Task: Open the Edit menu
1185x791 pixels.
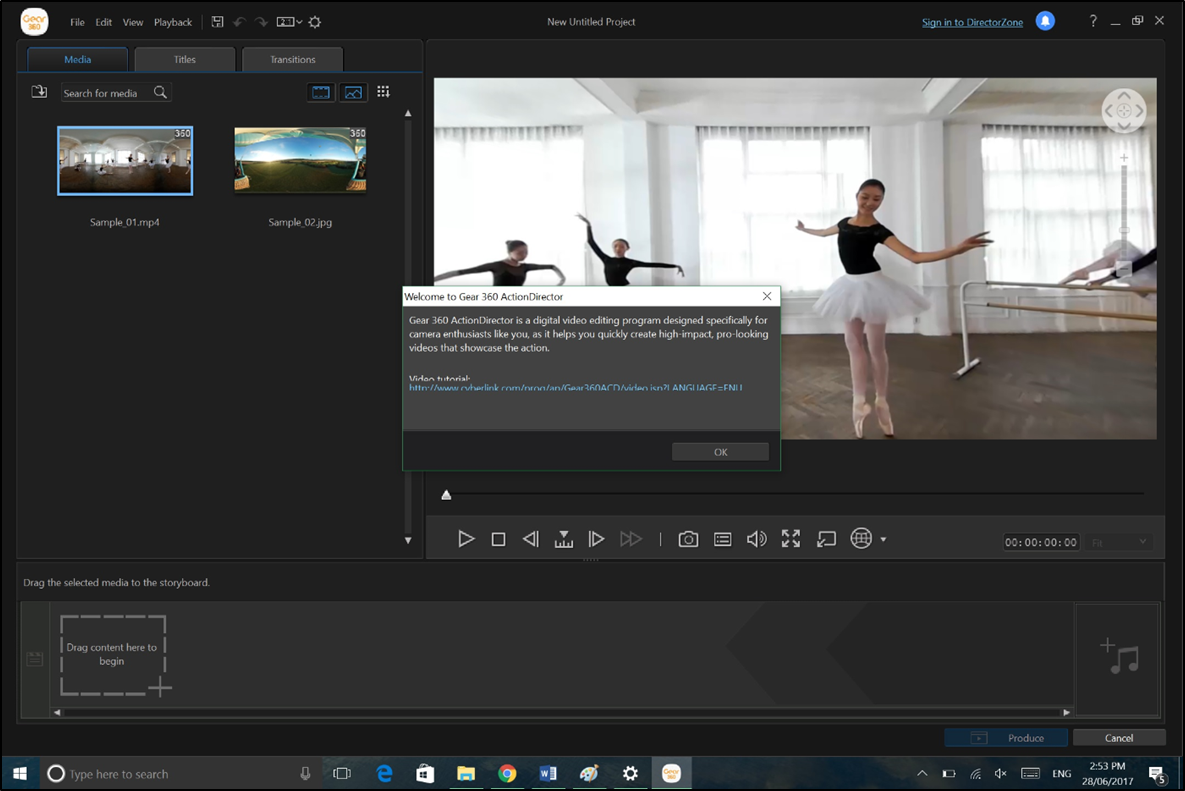Action: coord(104,22)
